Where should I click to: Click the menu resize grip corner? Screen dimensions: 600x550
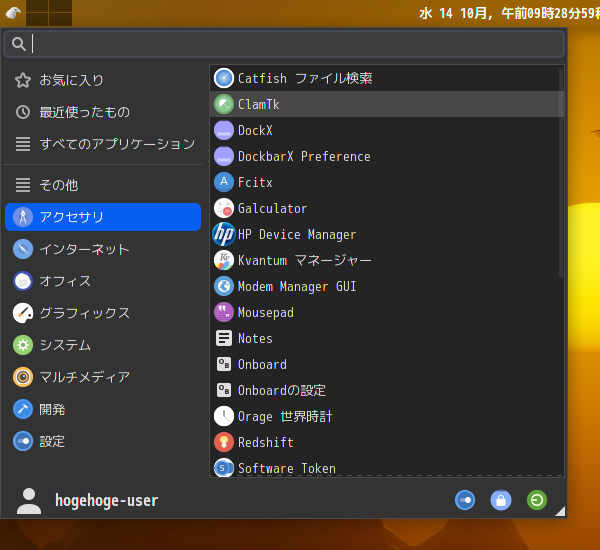click(x=560, y=511)
